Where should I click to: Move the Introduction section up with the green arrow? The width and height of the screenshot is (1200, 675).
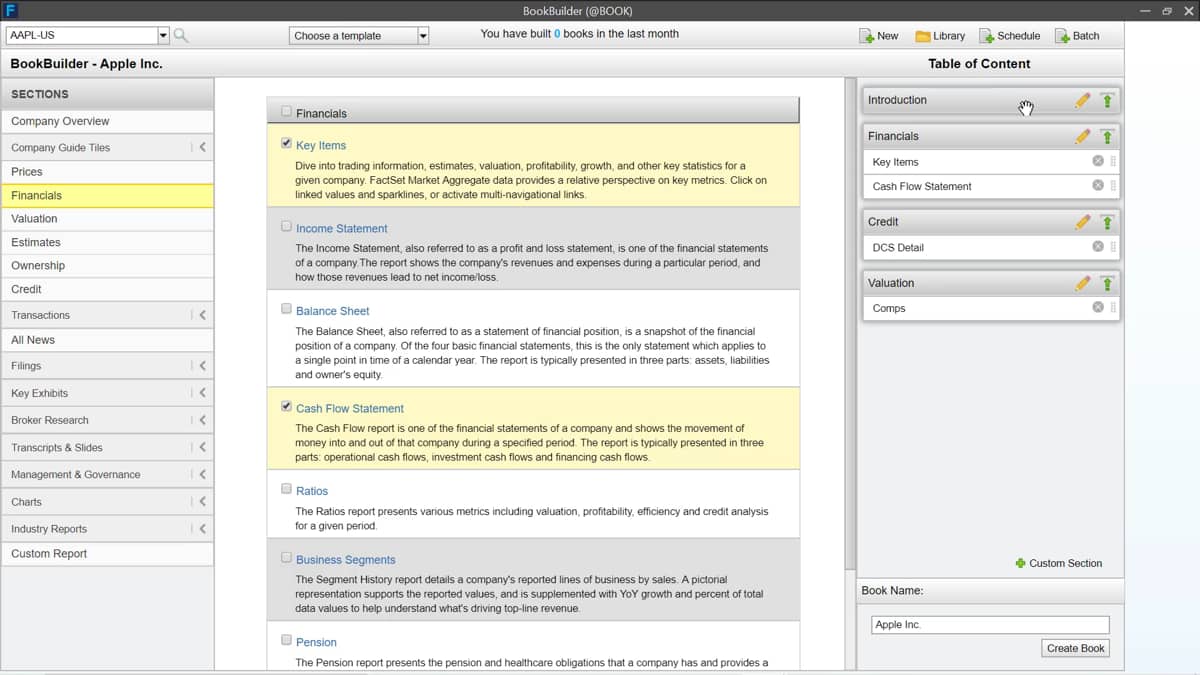click(x=1107, y=100)
